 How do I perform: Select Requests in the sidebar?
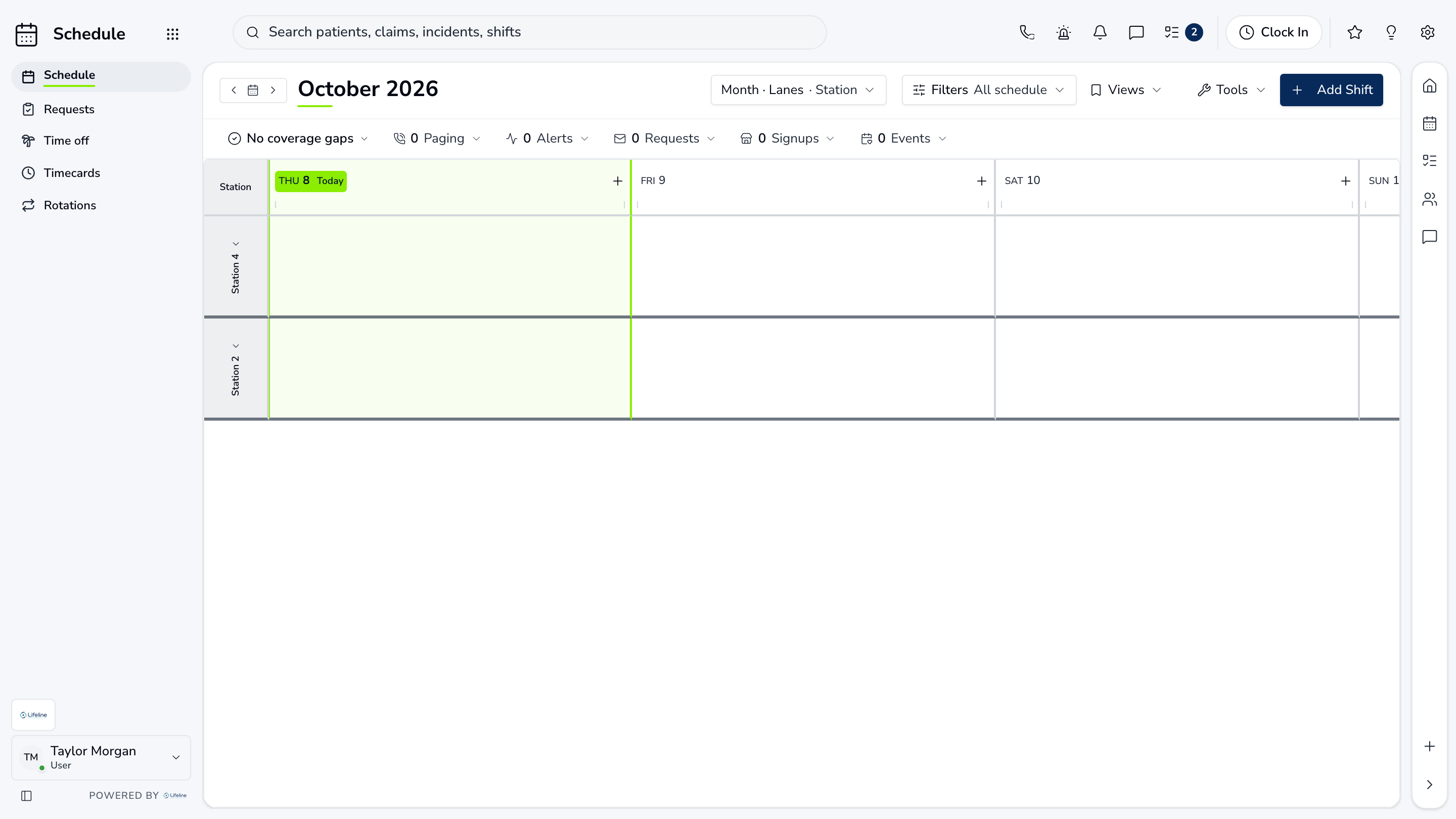click(101, 109)
